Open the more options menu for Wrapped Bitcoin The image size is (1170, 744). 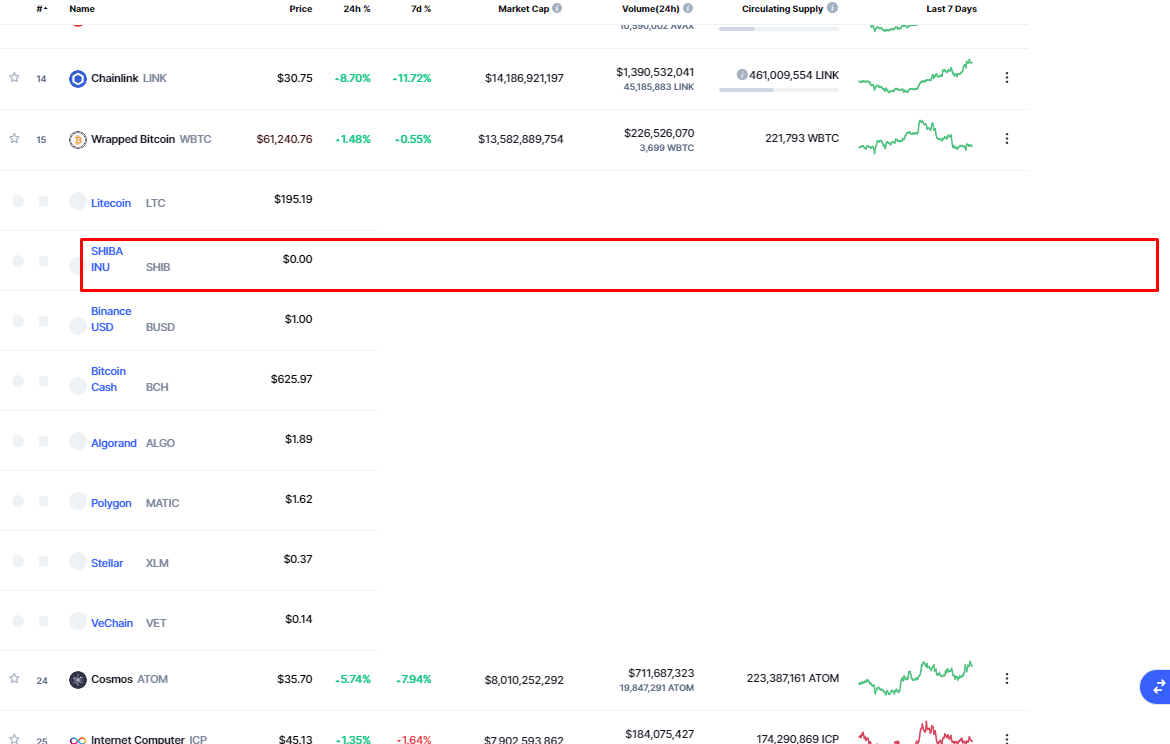pyautogui.click(x=1007, y=139)
